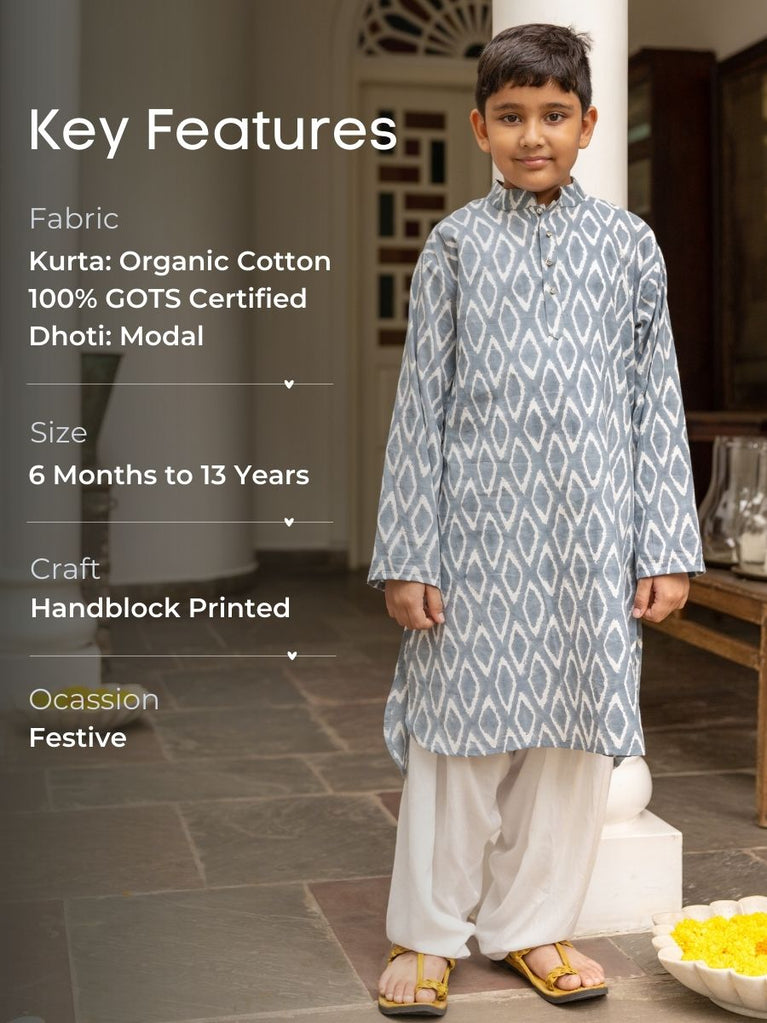Click the Size label
The height and width of the screenshot is (1023, 767).
coord(59,433)
